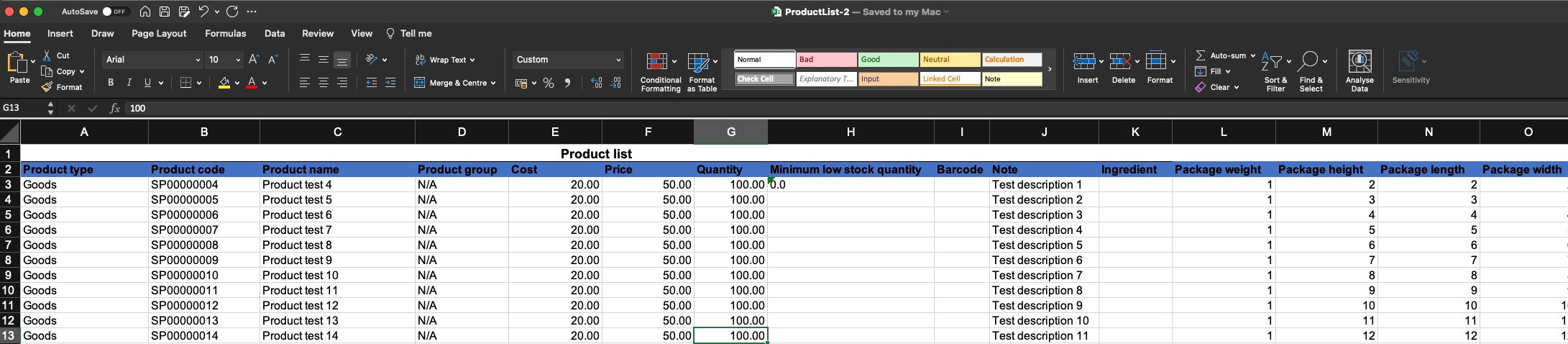Apply percent style to cell
Viewport: 1568px width, 344px height.
(x=549, y=83)
